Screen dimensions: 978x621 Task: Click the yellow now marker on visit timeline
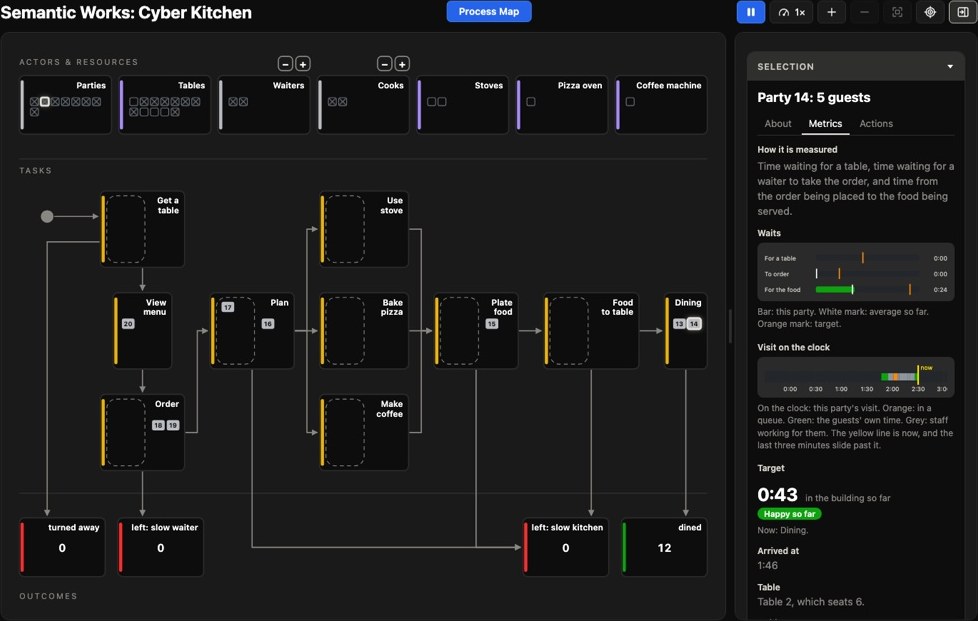pyautogui.click(x=917, y=375)
